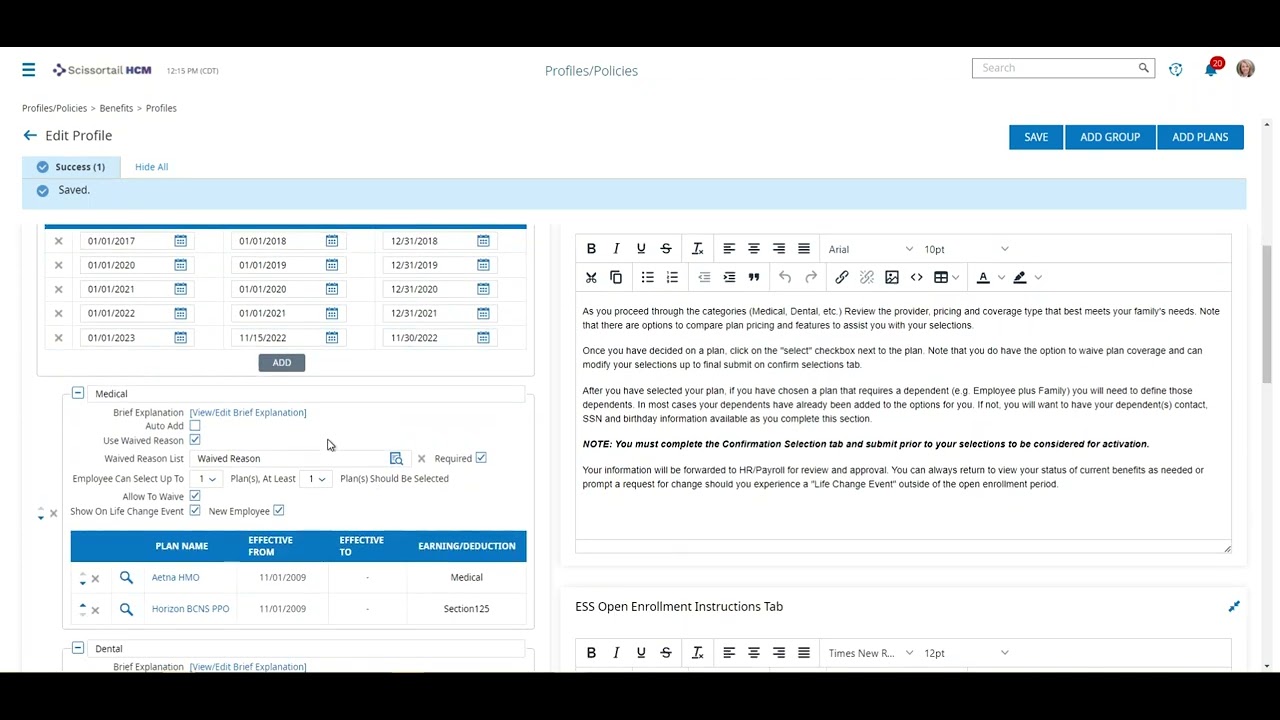Click Hide All messages link
1280x720 pixels.
151,167
